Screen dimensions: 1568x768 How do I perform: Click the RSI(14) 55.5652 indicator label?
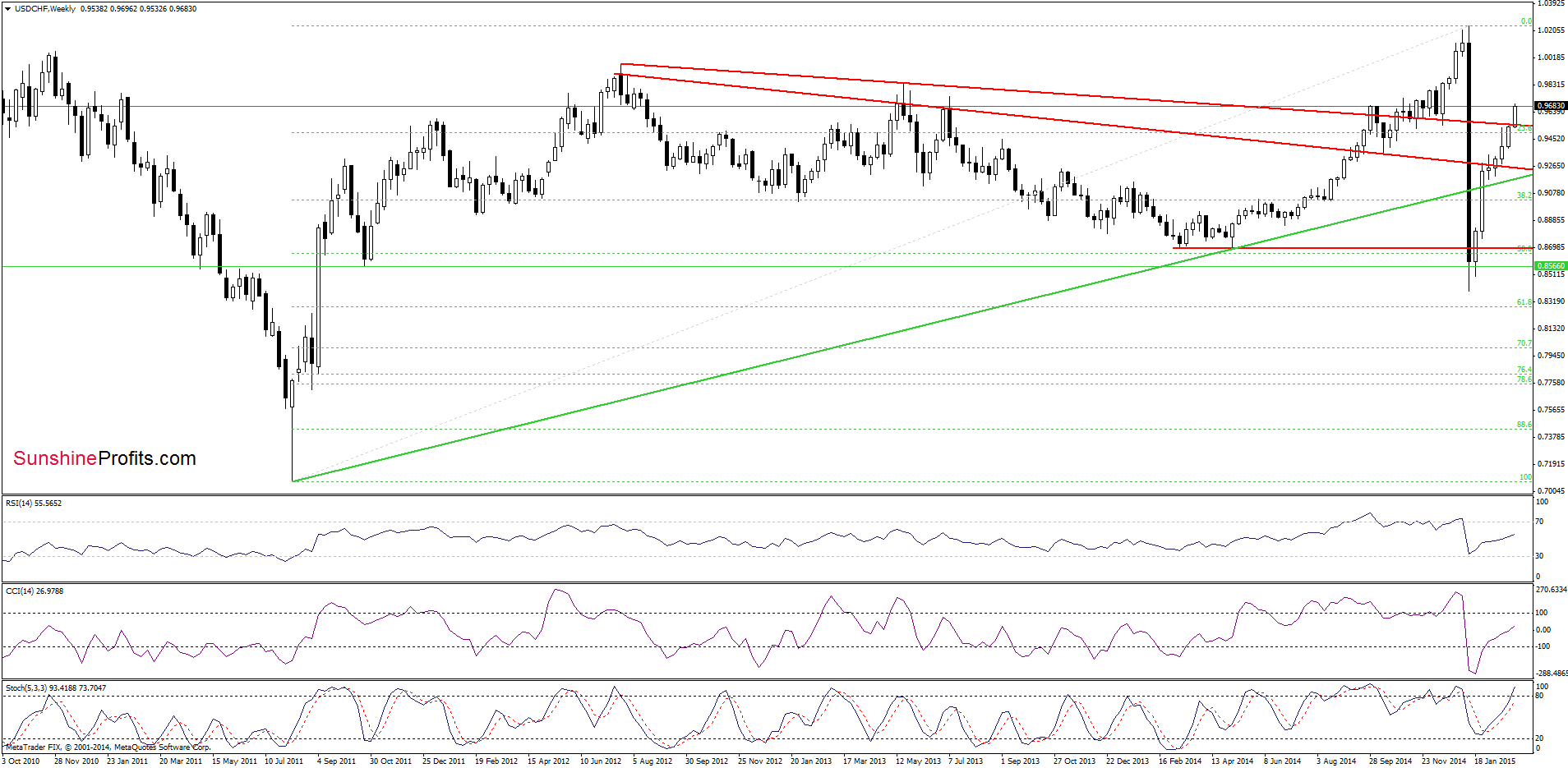(34, 503)
